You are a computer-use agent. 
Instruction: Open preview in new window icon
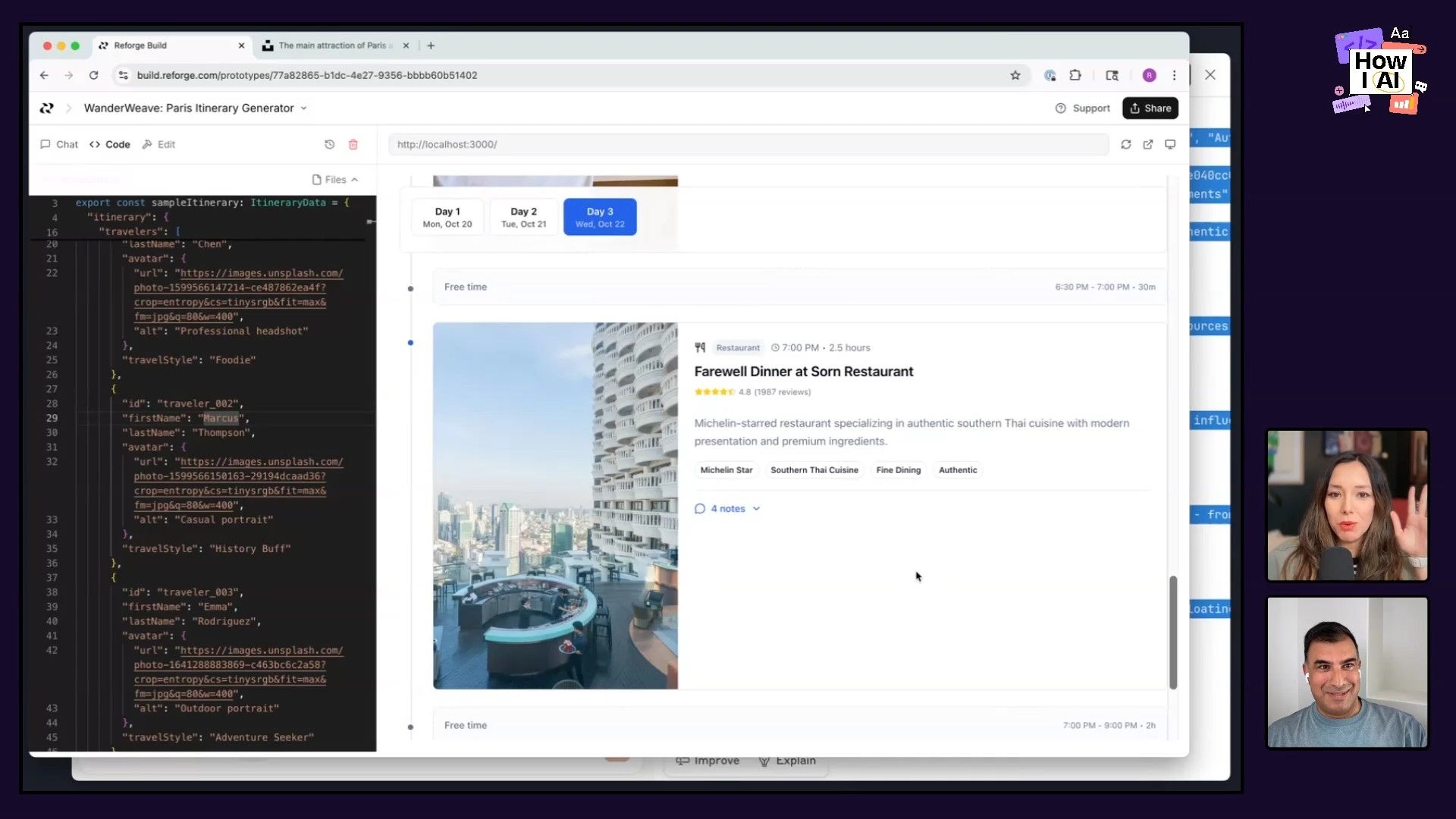[x=1148, y=144]
